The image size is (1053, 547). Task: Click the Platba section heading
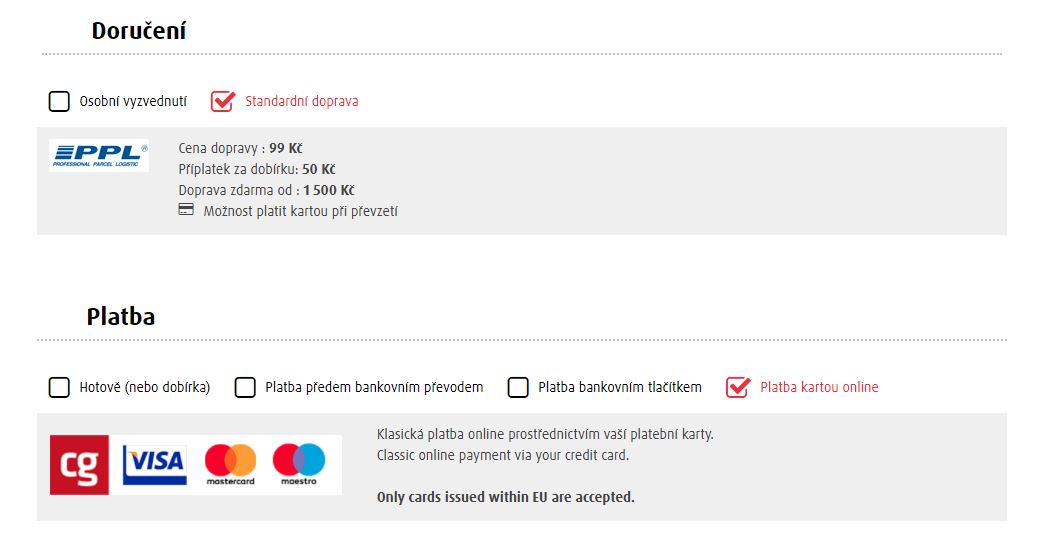121,317
